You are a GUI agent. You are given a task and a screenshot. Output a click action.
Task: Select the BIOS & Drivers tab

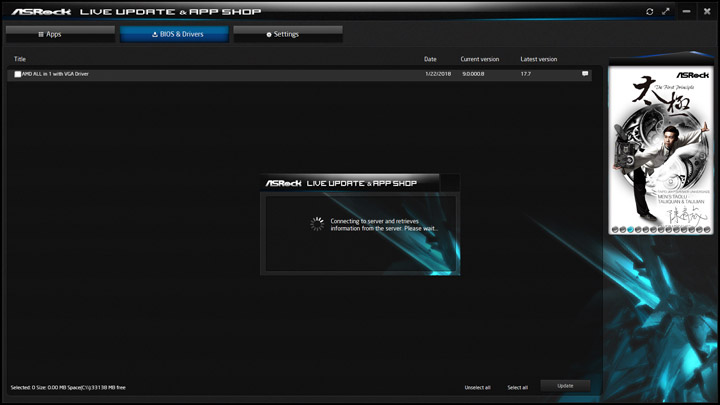(x=174, y=34)
